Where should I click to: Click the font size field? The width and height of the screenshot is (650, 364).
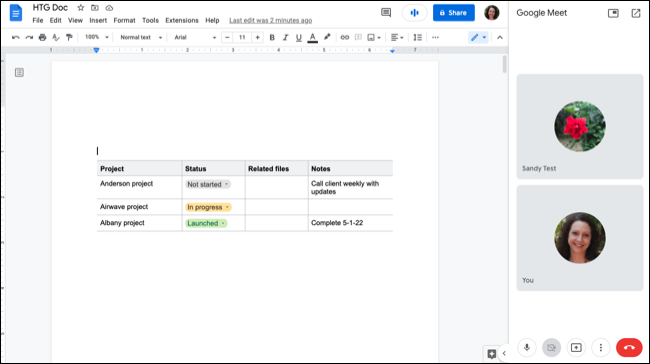tap(242, 37)
